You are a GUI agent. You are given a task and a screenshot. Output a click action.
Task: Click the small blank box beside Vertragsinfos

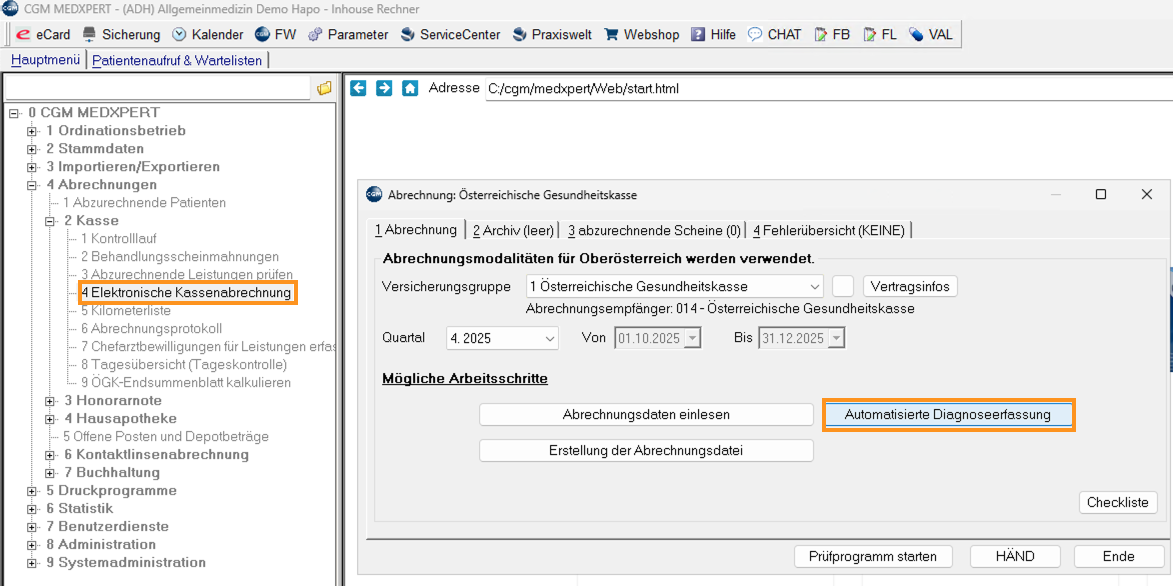pyautogui.click(x=843, y=287)
